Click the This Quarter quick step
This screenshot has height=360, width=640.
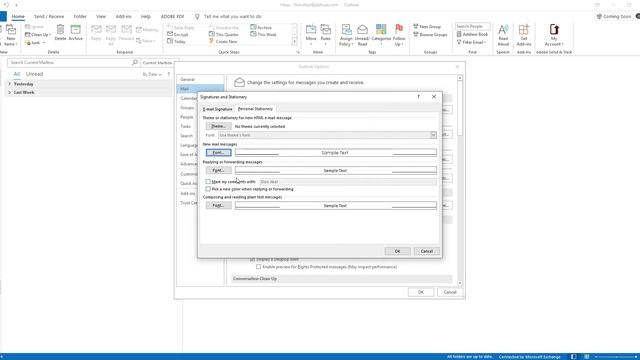(224, 35)
